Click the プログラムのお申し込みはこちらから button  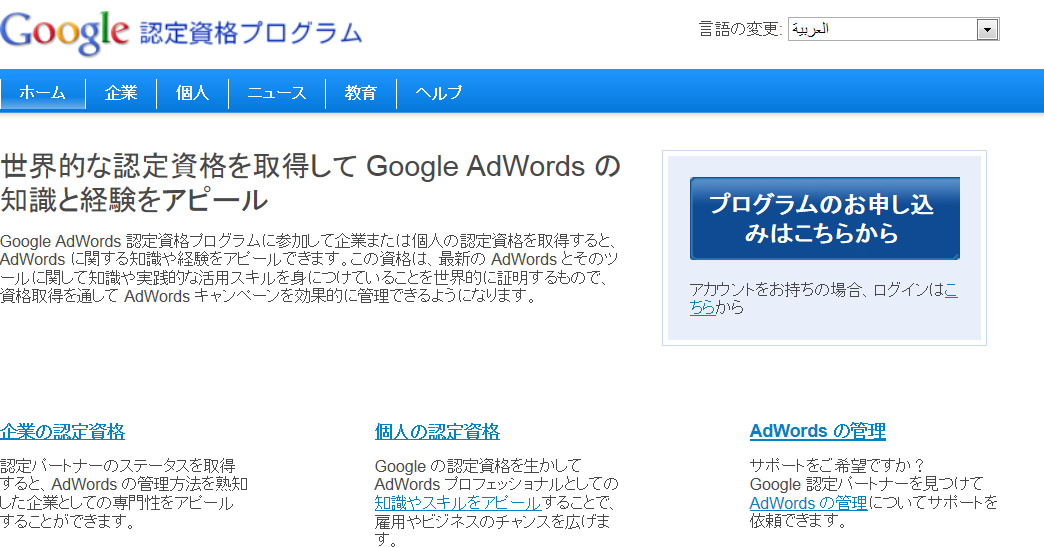824,218
